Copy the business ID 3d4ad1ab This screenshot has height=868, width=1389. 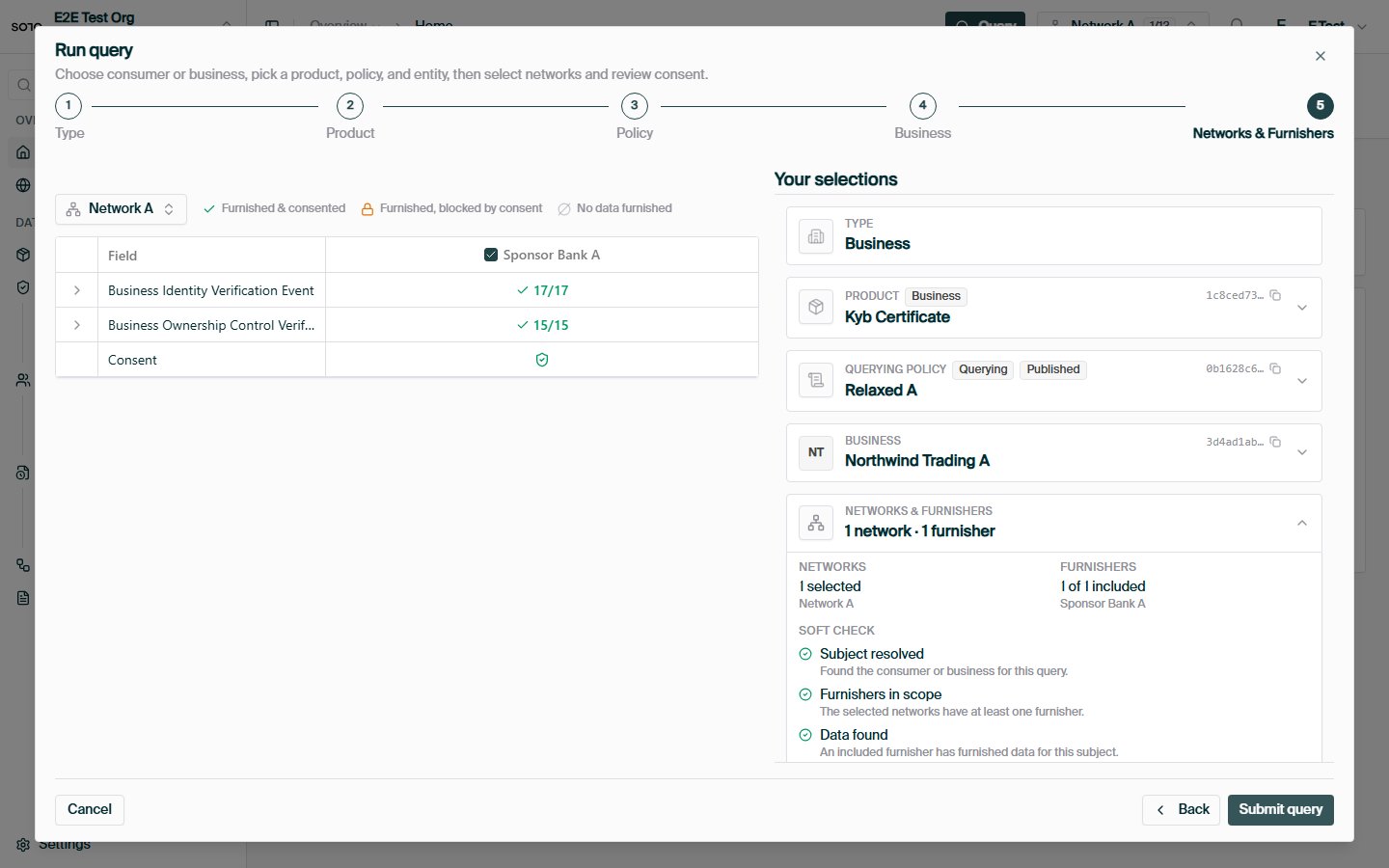[1275, 442]
